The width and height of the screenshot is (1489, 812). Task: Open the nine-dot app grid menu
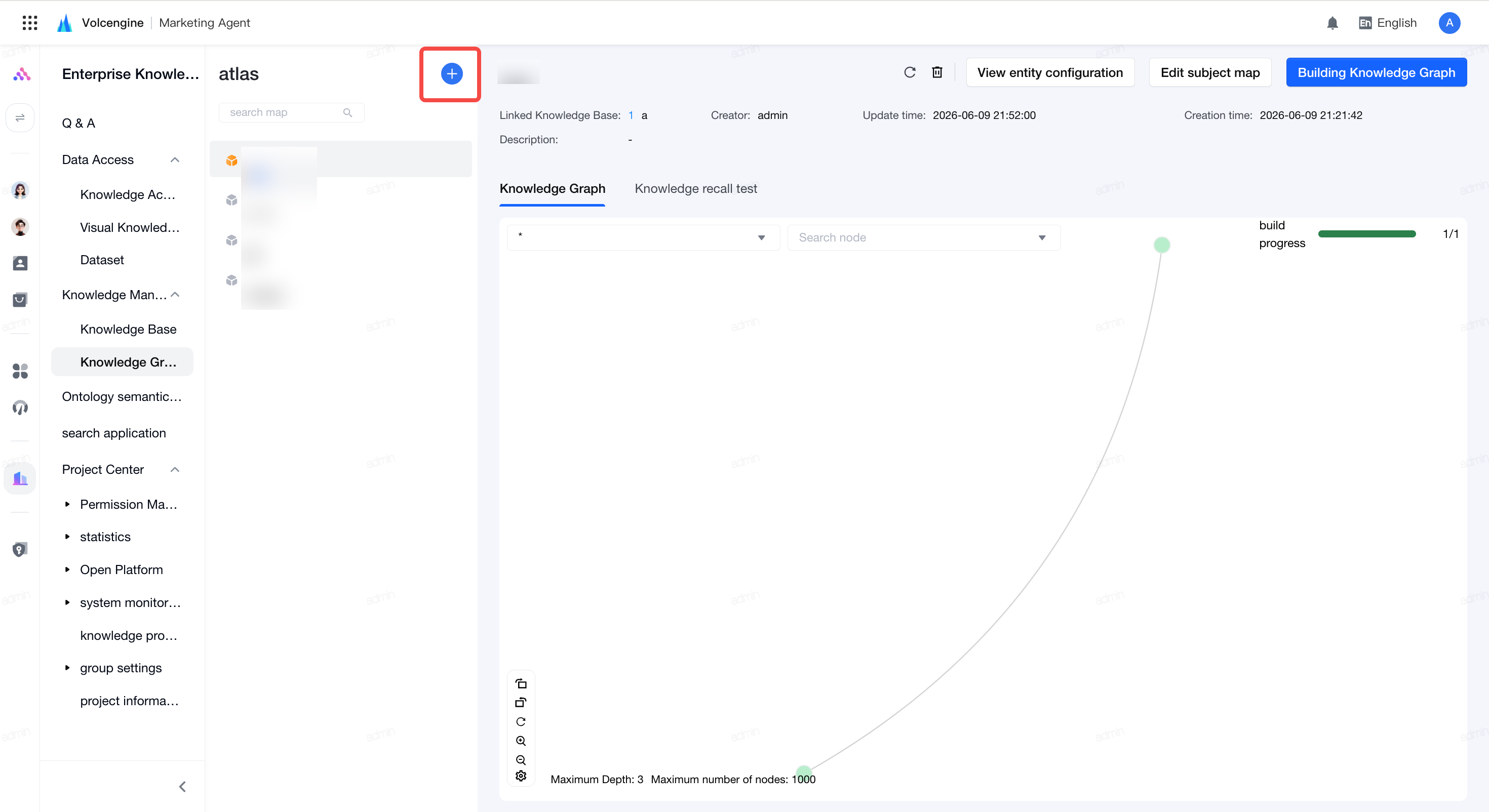(x=29, y=23)
